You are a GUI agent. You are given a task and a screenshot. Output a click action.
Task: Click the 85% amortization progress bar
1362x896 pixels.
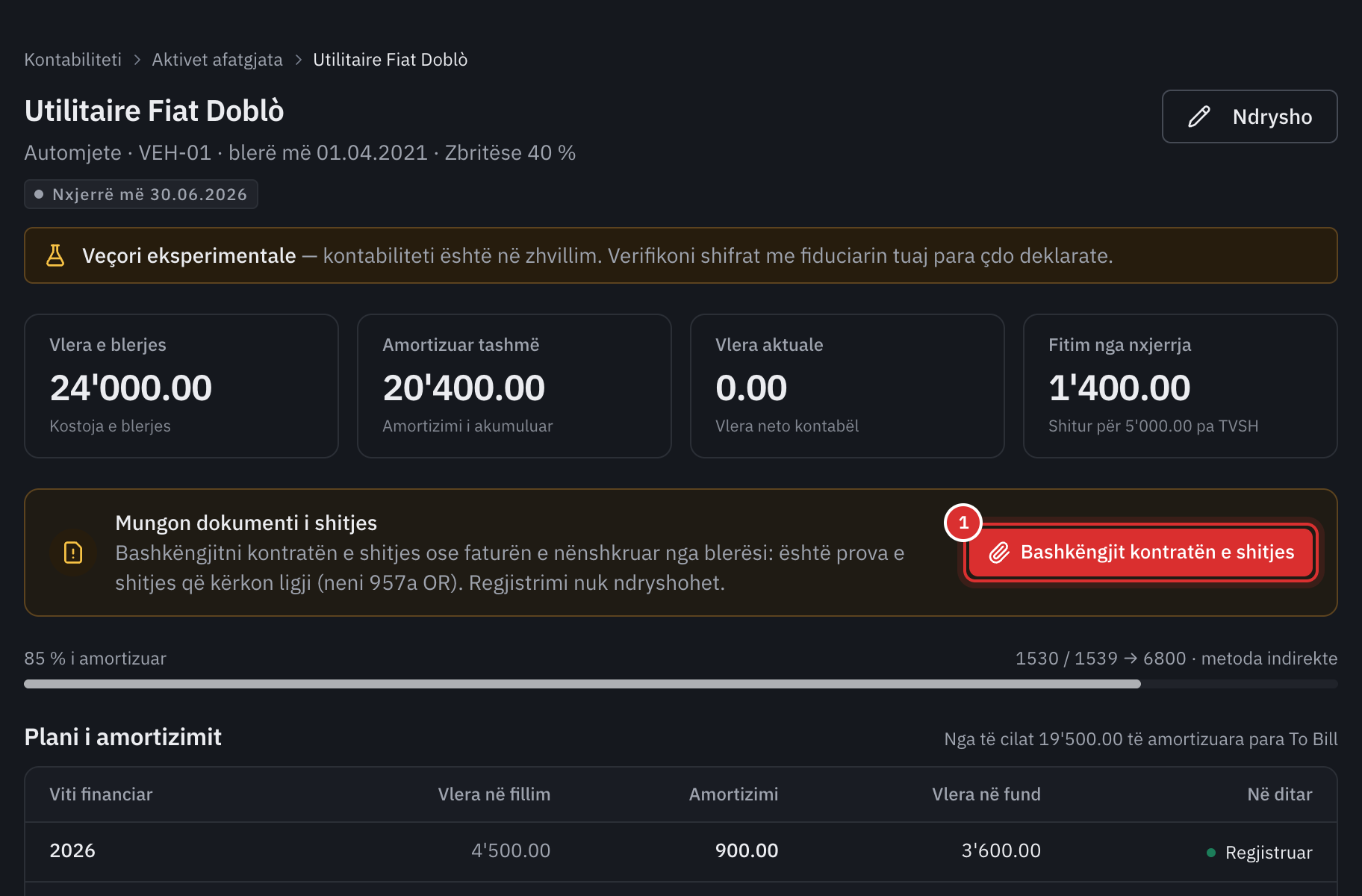point(680,684)
